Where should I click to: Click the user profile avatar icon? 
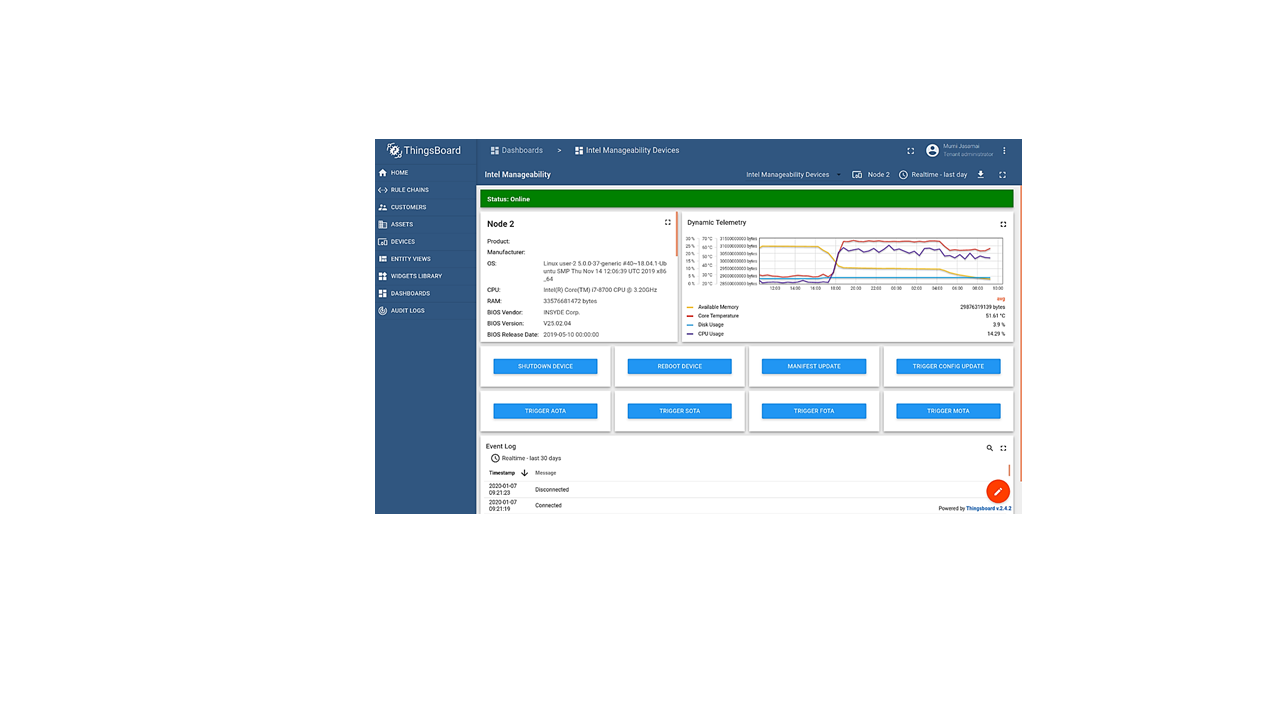[x=932, y=151]
